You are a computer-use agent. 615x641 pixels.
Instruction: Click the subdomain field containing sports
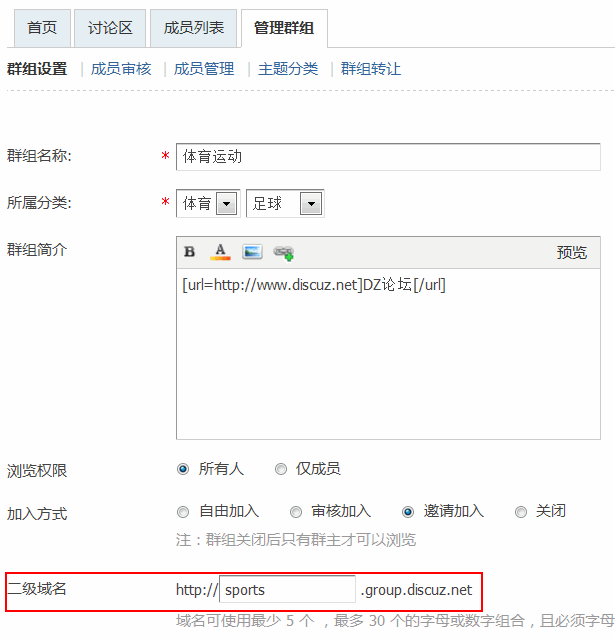(x=287, y=590)
